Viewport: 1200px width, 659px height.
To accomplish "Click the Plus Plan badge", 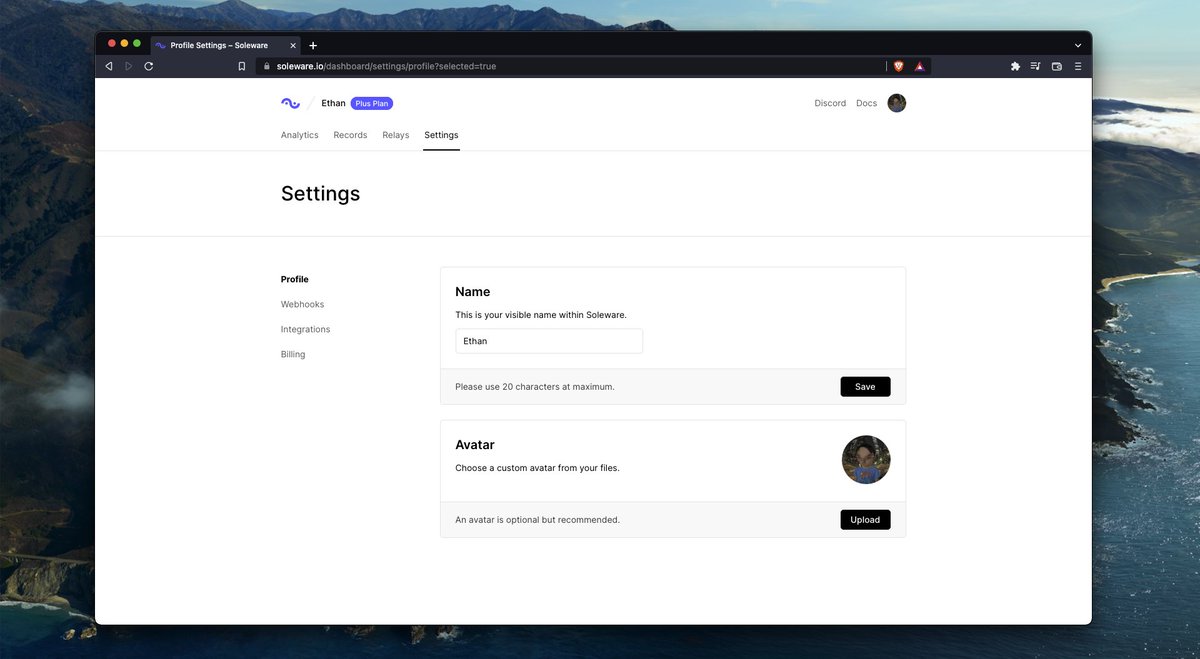I will tap(372, 103).
